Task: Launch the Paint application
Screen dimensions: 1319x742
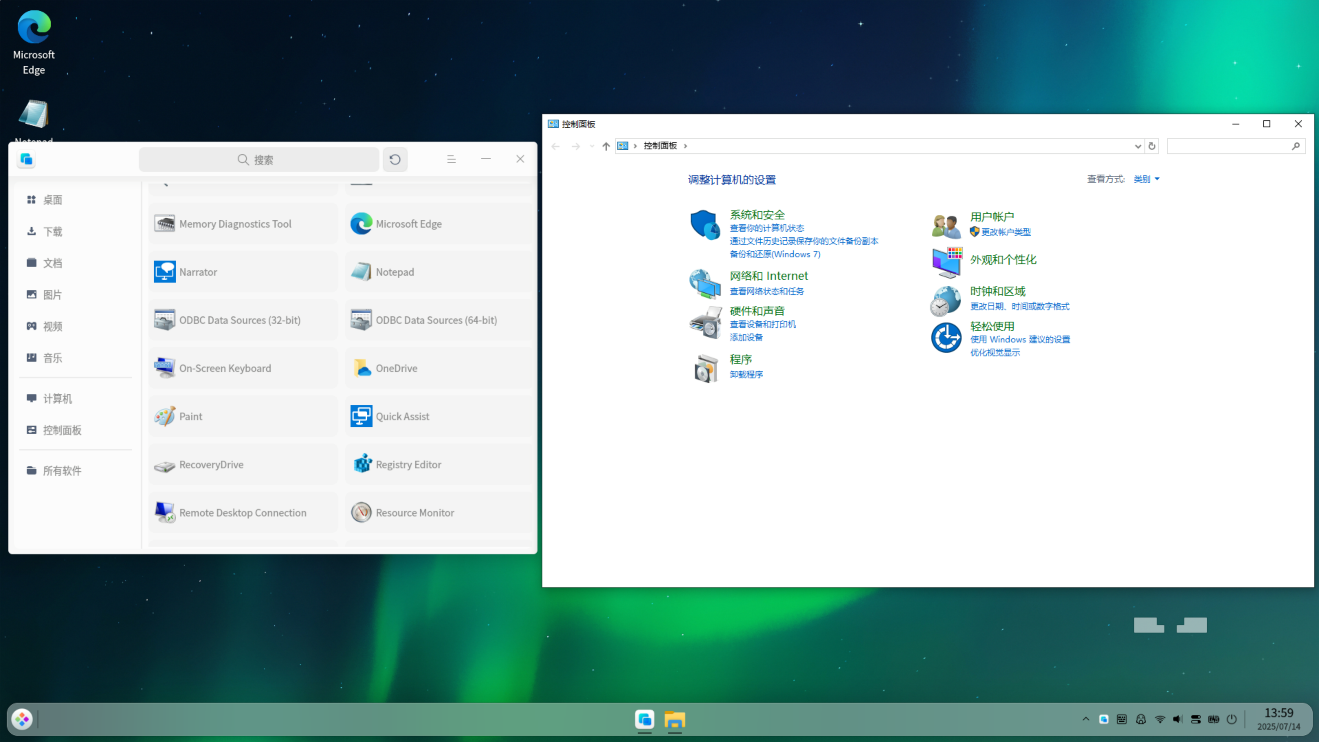Action: 190,417
